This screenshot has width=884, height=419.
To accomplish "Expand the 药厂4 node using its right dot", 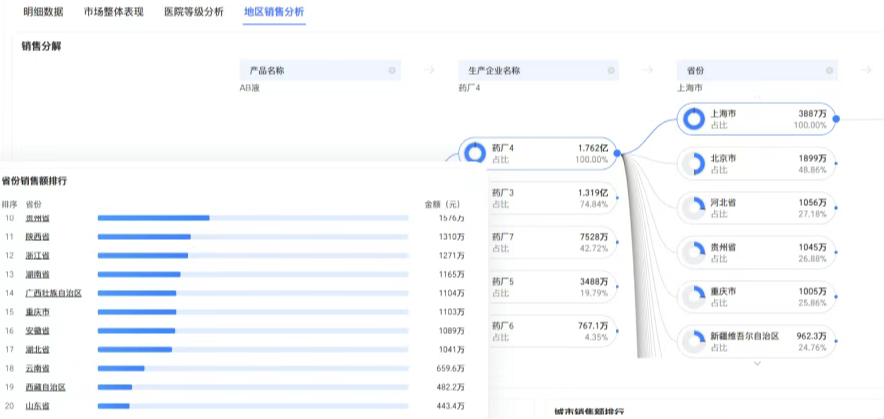I will pyautogui.click(x=618, y=153).
